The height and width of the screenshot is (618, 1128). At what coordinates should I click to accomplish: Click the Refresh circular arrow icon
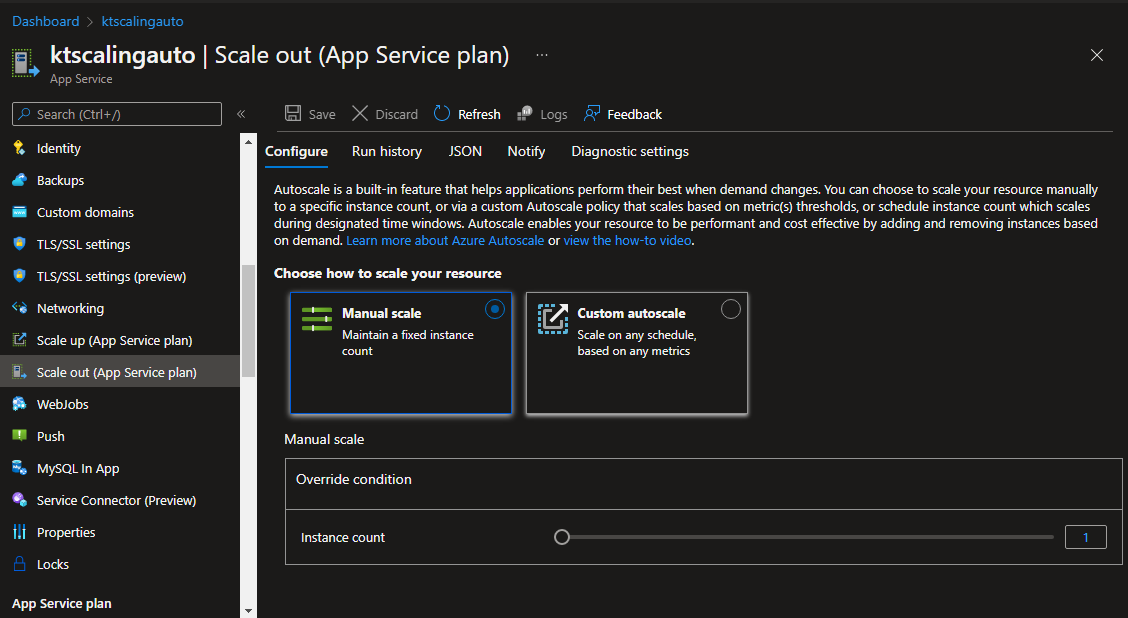pyautogui.click(x=442, y=114)
